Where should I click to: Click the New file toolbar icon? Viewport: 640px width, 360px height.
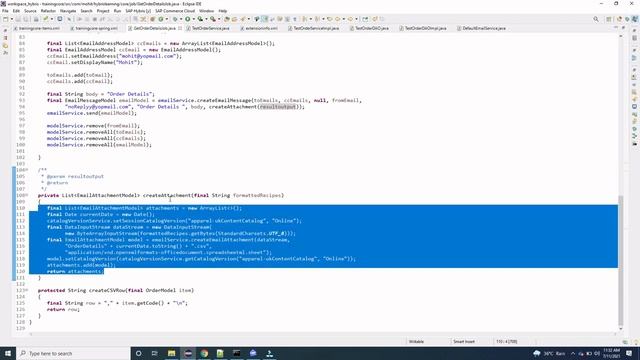(6, 19)
